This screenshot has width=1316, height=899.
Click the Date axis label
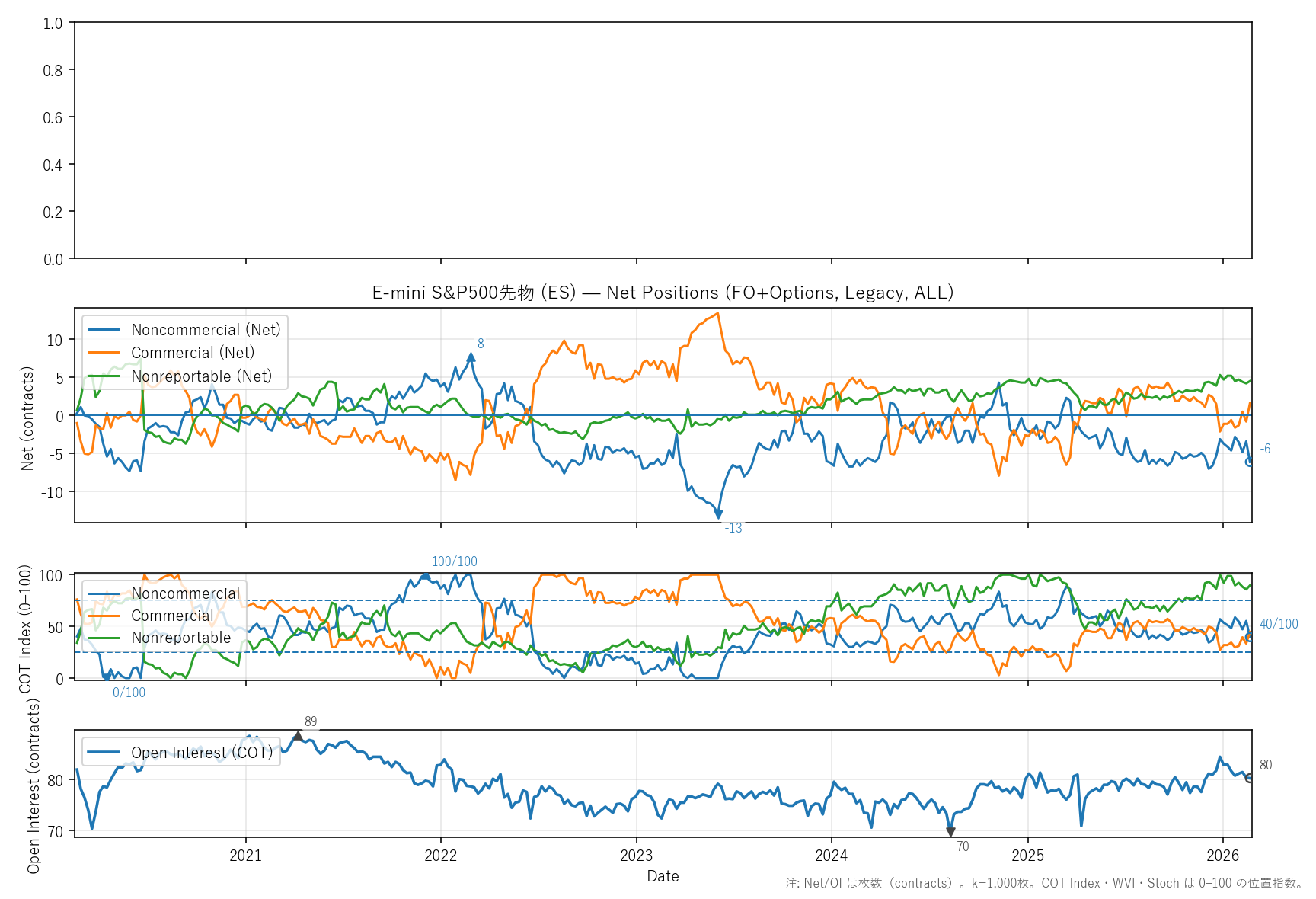[x=663, y=876]
